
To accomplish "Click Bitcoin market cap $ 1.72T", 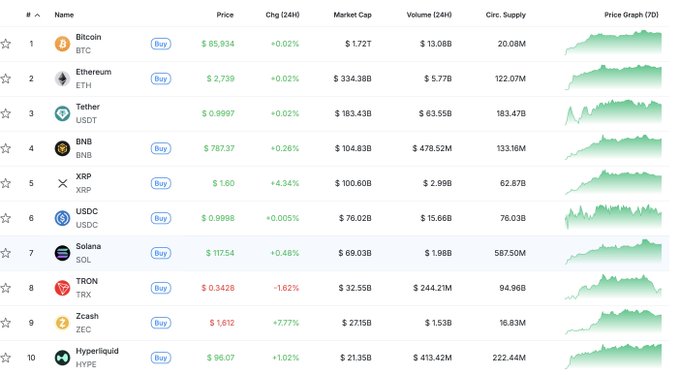I will coord(358,44).
